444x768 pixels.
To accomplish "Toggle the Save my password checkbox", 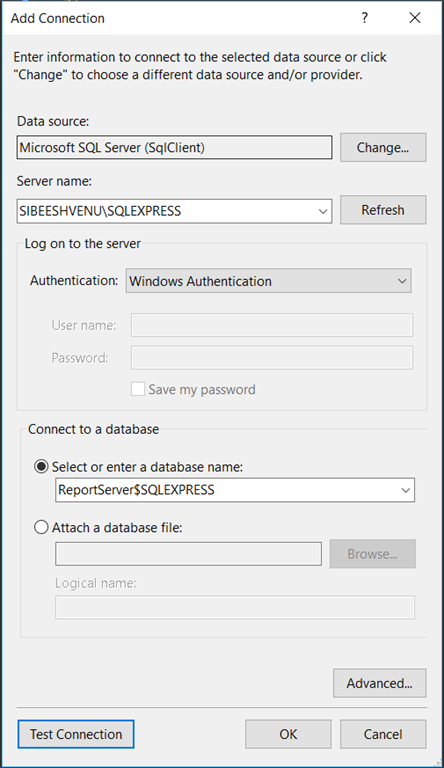I will [138, 389].
